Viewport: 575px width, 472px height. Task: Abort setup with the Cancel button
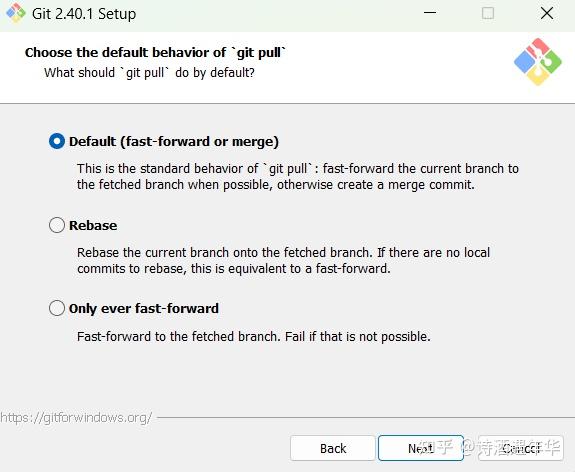pyautogui.click(x=521, y=448)
